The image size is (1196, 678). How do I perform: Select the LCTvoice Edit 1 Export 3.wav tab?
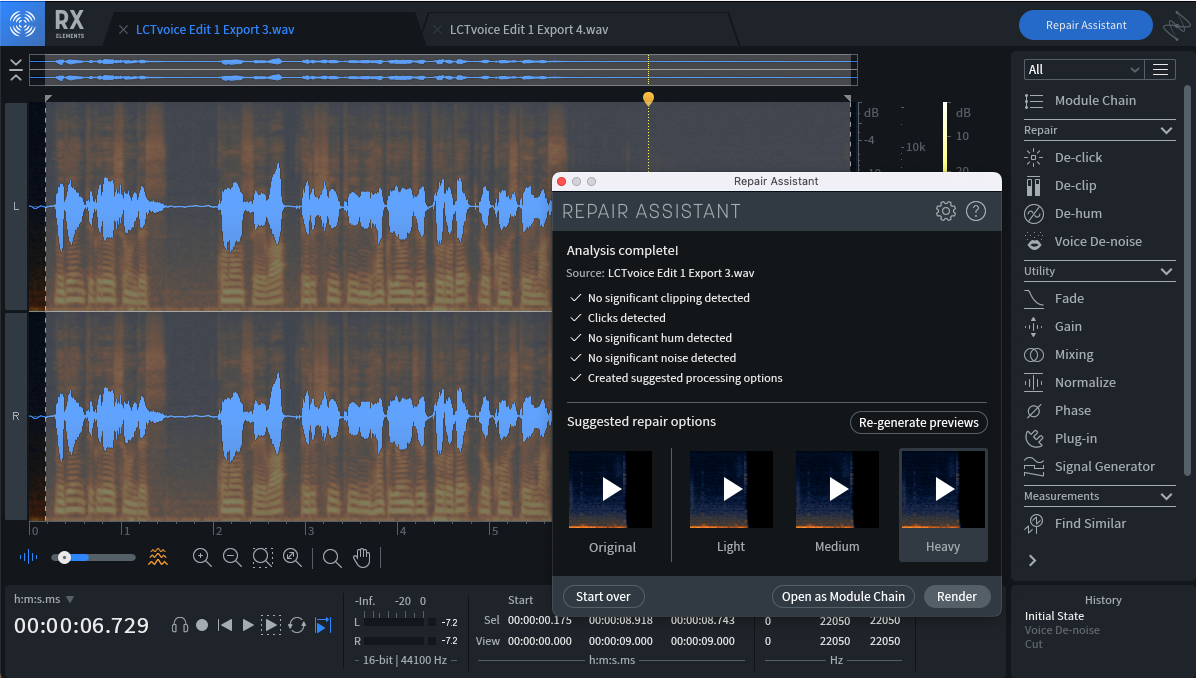215,30
